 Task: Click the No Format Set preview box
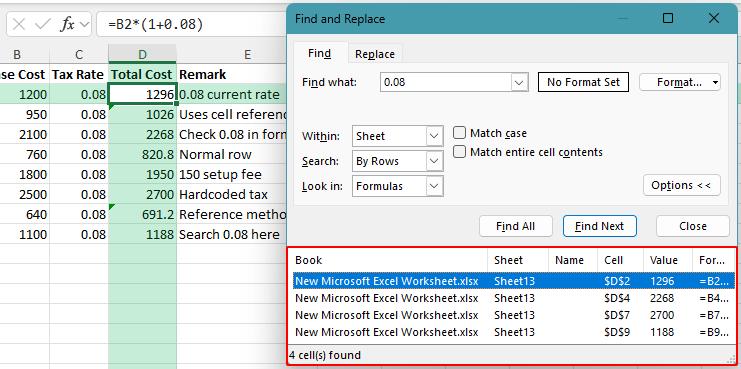[x=583, y=82]
